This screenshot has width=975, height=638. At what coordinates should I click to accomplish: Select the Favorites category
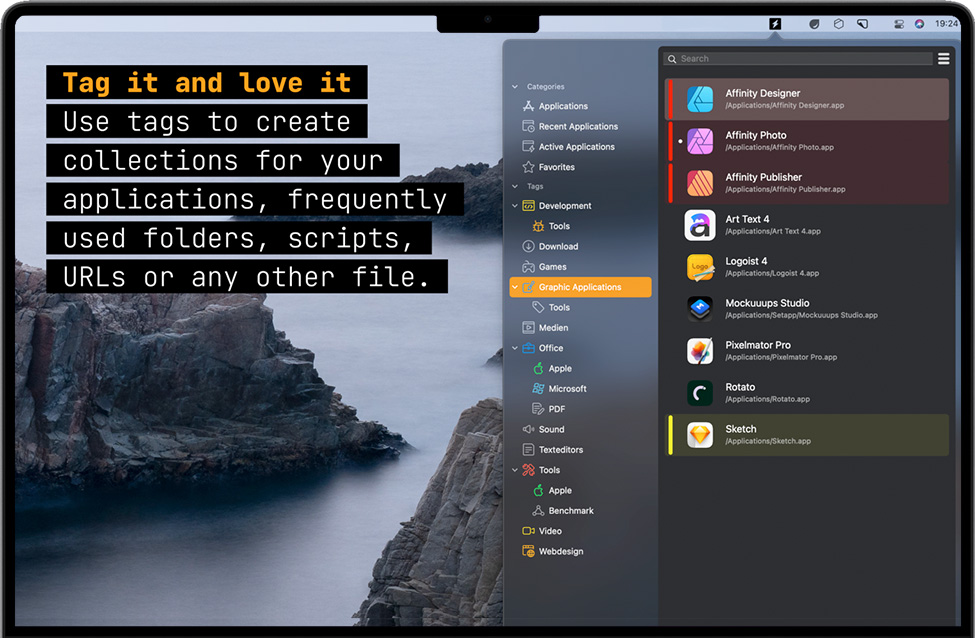[556, 167]
